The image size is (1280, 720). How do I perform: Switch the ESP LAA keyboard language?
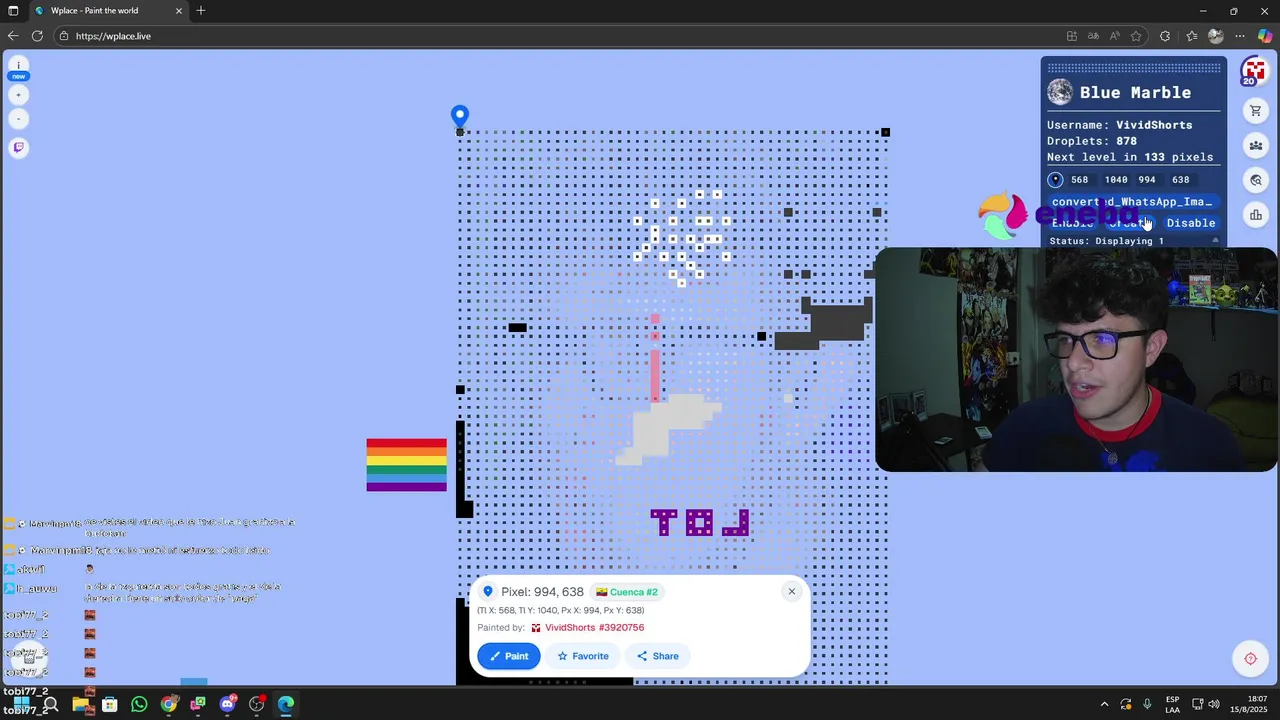(x=1172, y=704)
